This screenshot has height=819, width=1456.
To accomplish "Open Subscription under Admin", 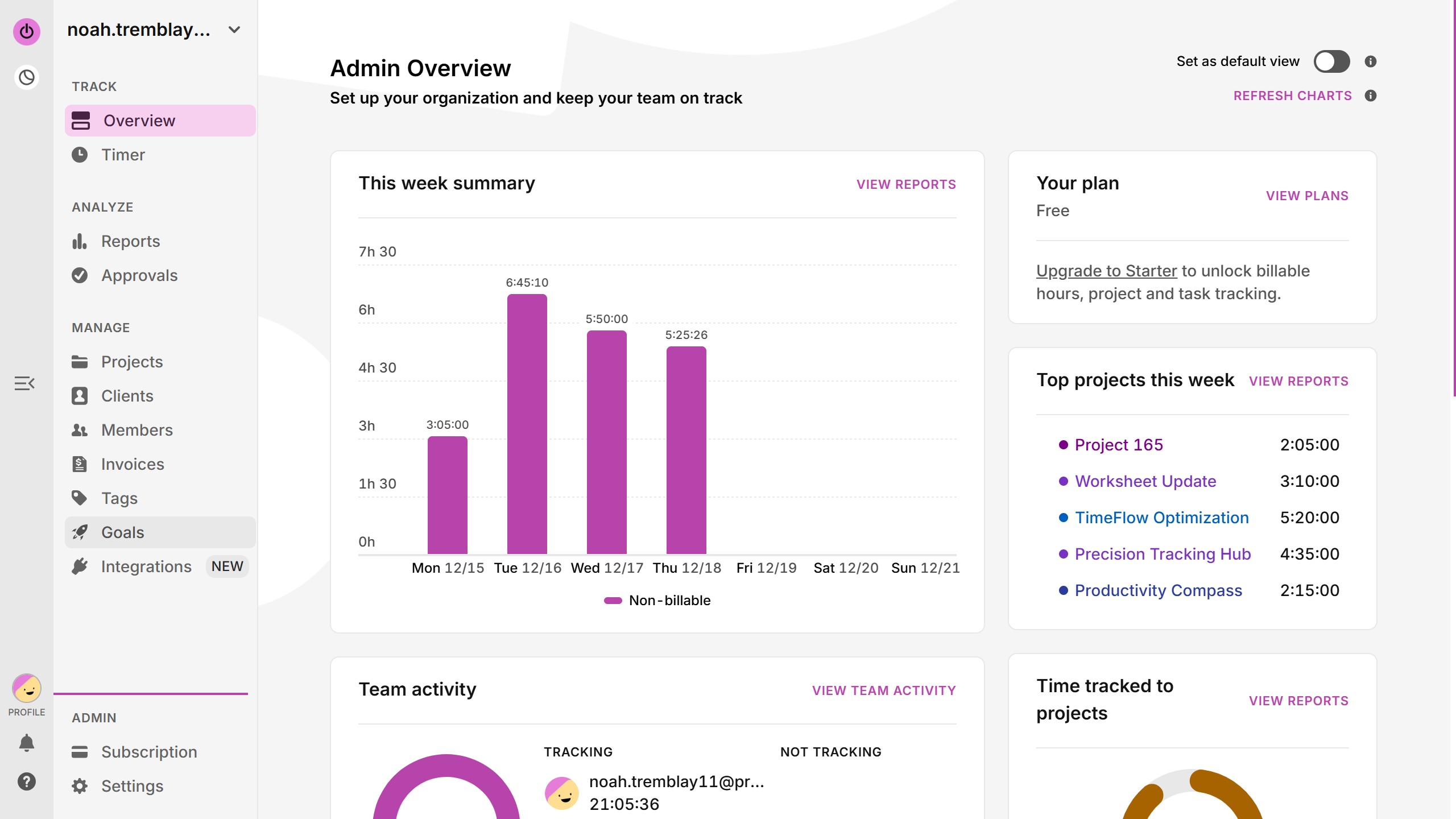I will pyautogui.click(x=160, y=752).
